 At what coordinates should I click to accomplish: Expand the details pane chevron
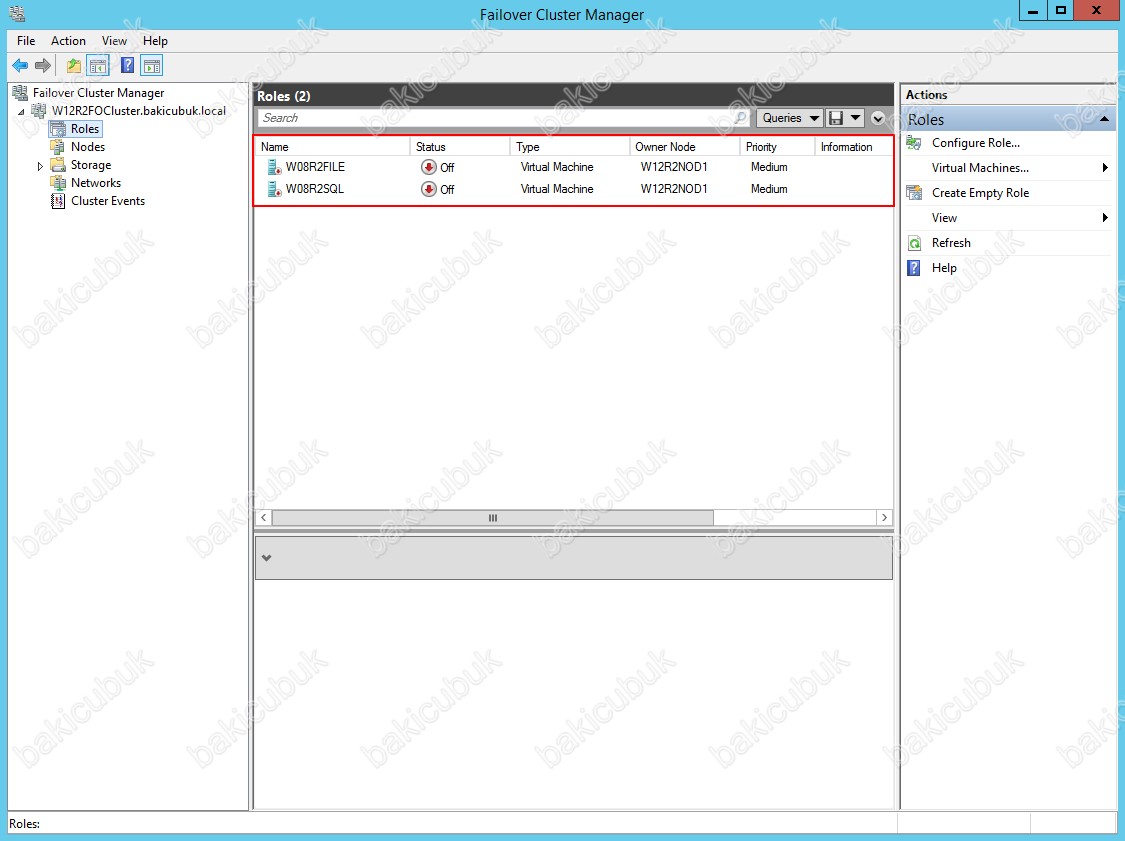tap(266, 558)
